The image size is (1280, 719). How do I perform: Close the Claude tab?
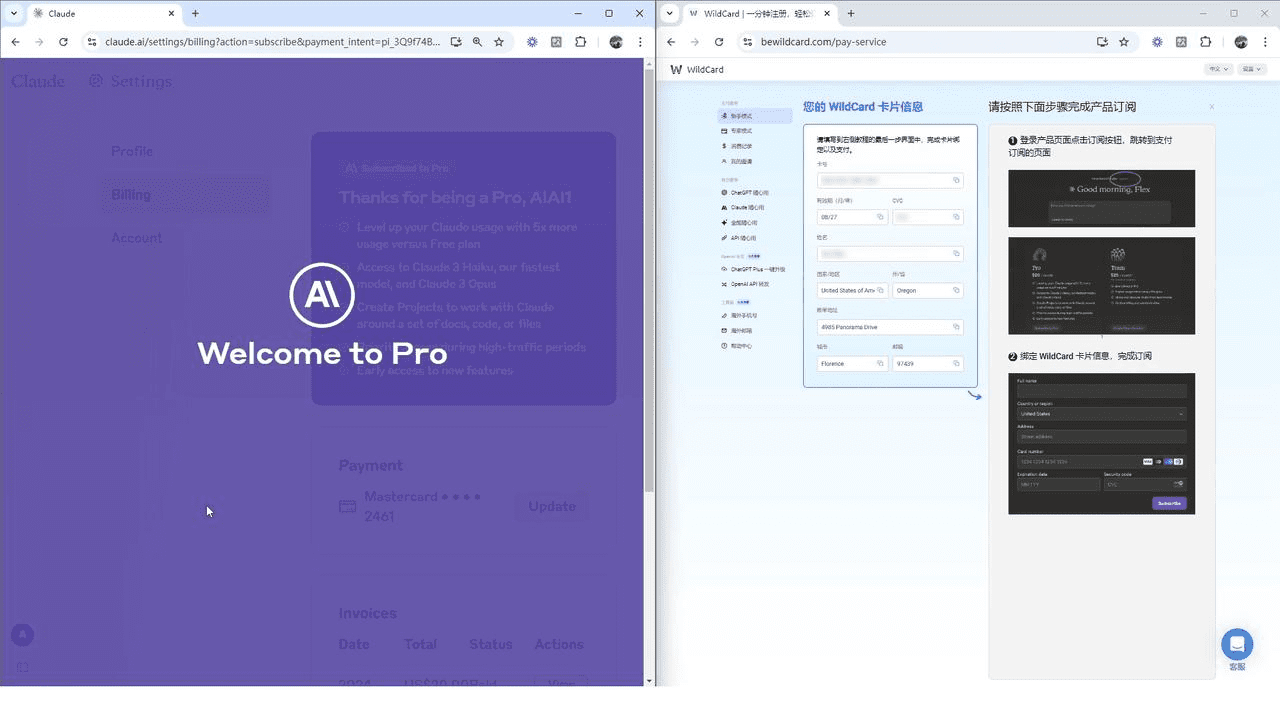[172, 14]
